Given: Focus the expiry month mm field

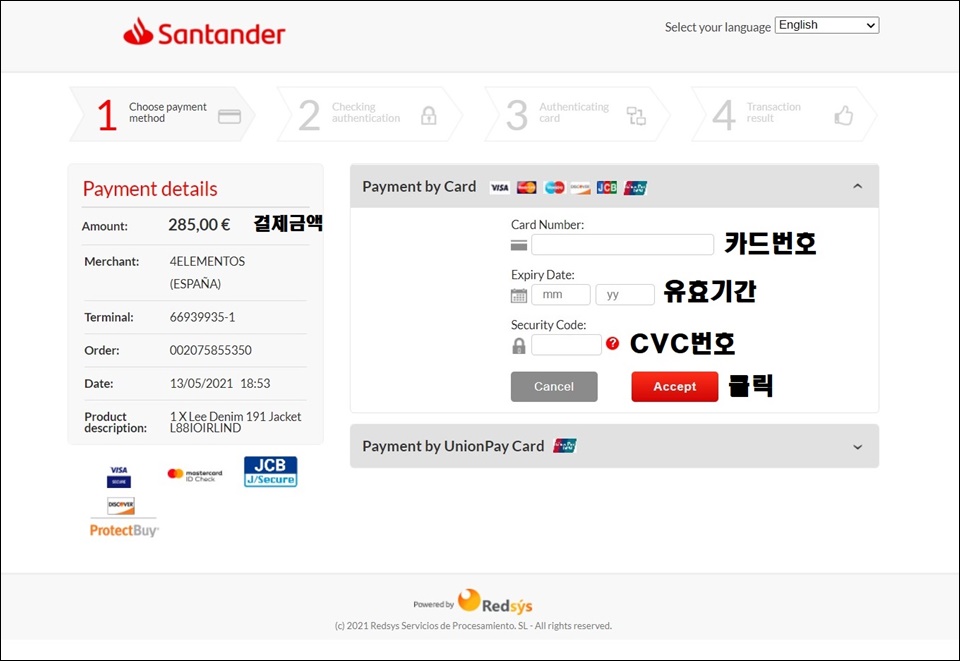Looking at the screenshot, I should [x=561, y=294].
